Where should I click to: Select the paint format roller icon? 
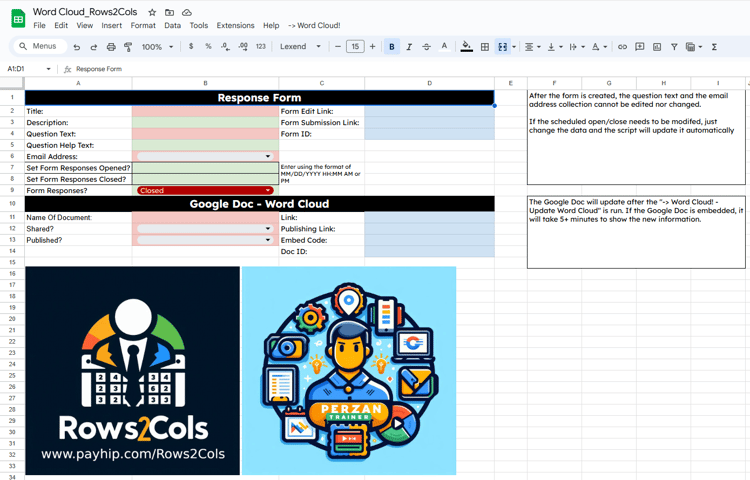tap(128, 47)
